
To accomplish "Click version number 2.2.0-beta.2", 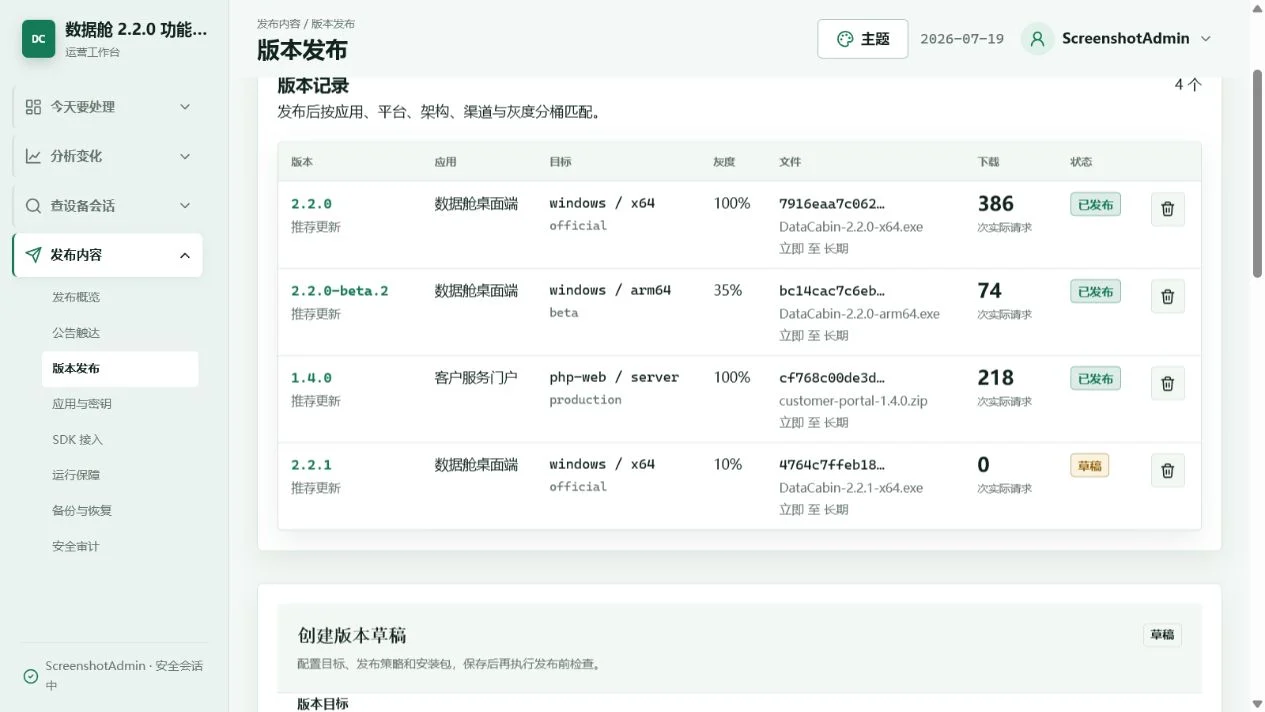I will [x=339, y=291].
